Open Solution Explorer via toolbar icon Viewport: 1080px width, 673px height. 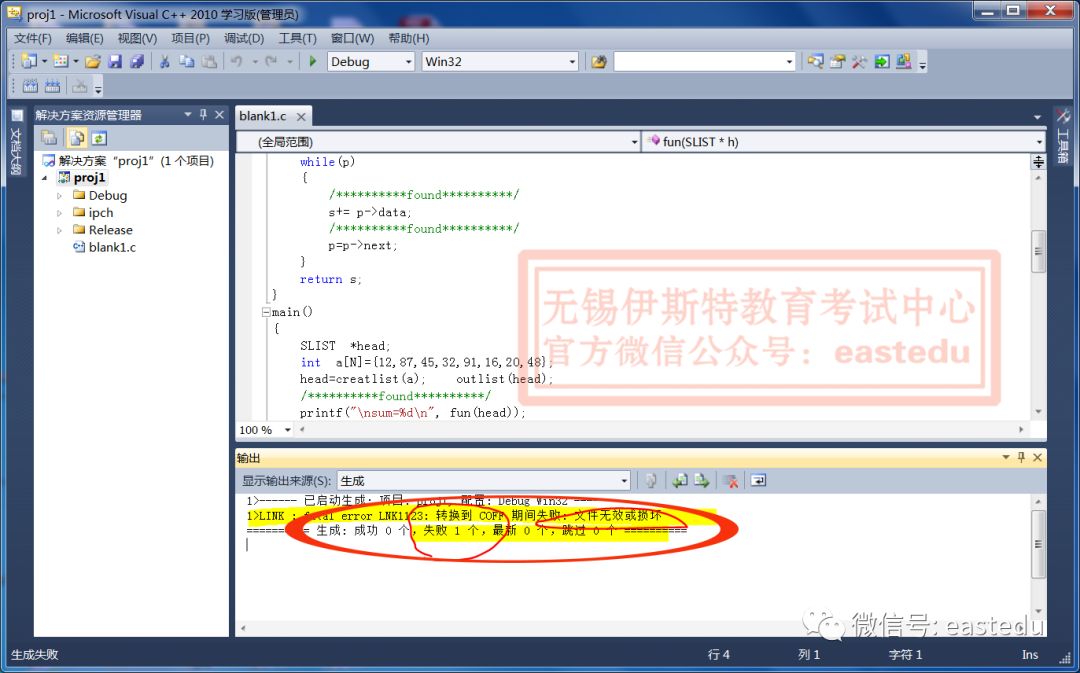pos(816,62)
